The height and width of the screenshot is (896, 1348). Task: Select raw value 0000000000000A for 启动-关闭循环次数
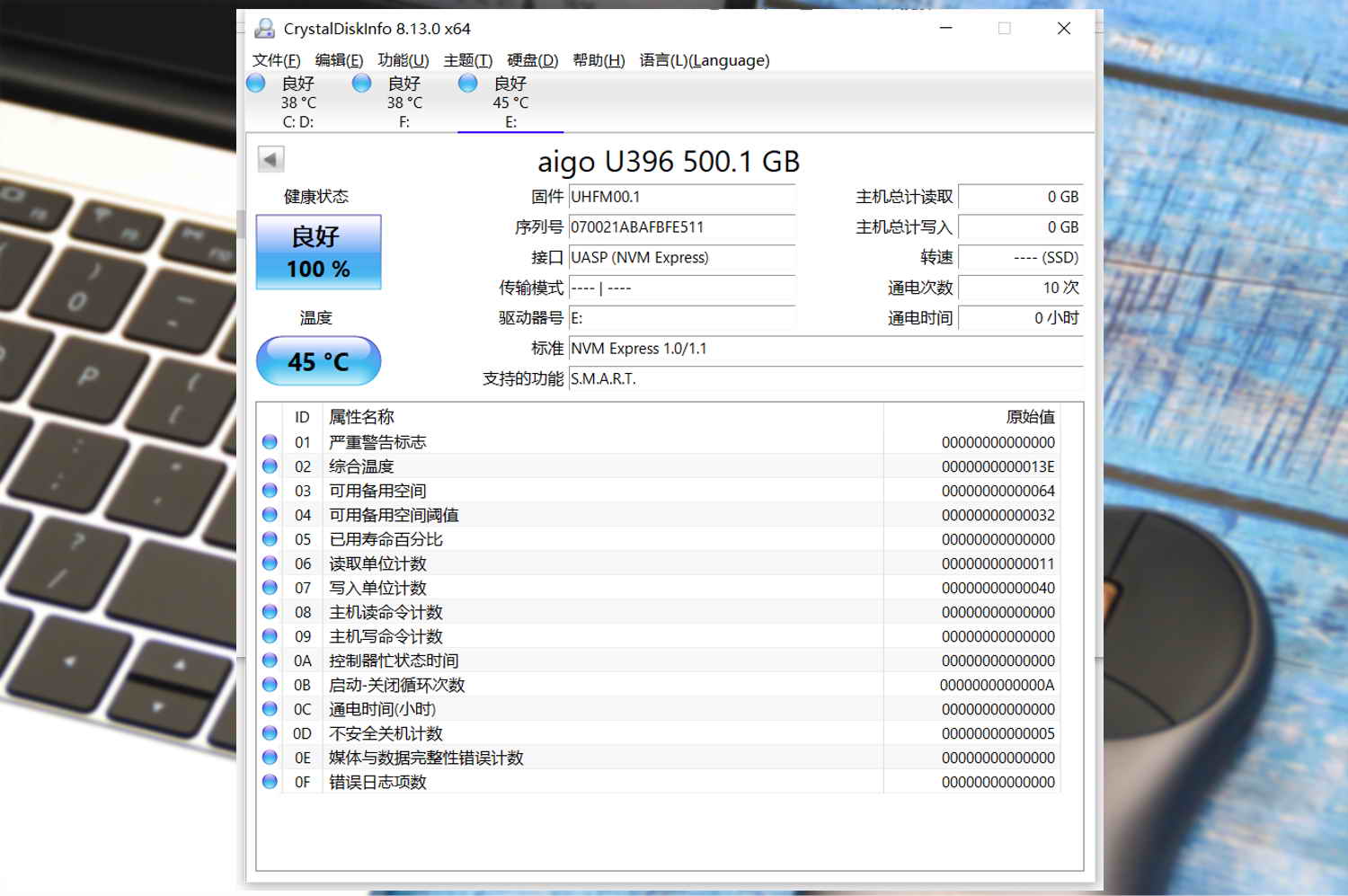[998, 685]
